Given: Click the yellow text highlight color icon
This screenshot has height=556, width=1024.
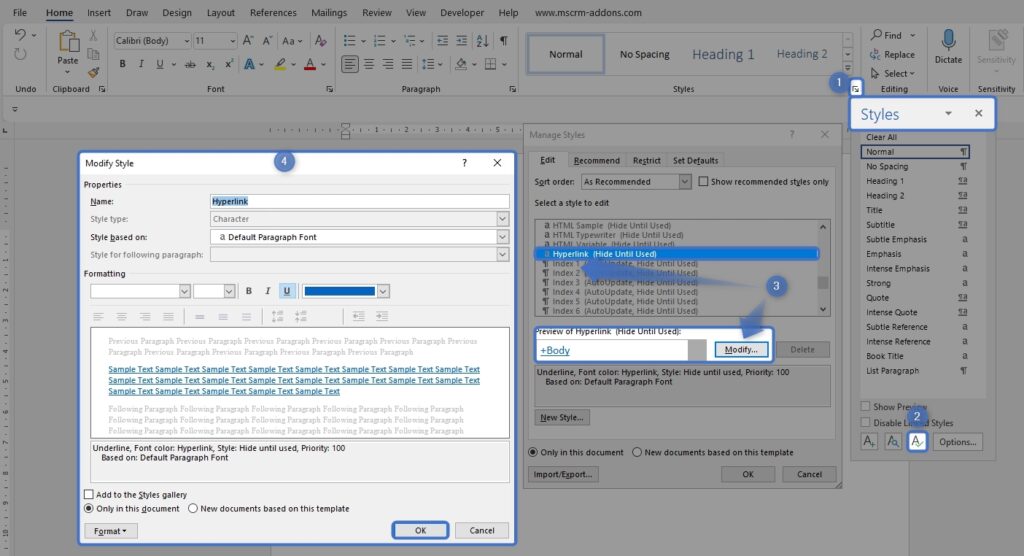Looking at the screenshot, I should click(280, 64).
